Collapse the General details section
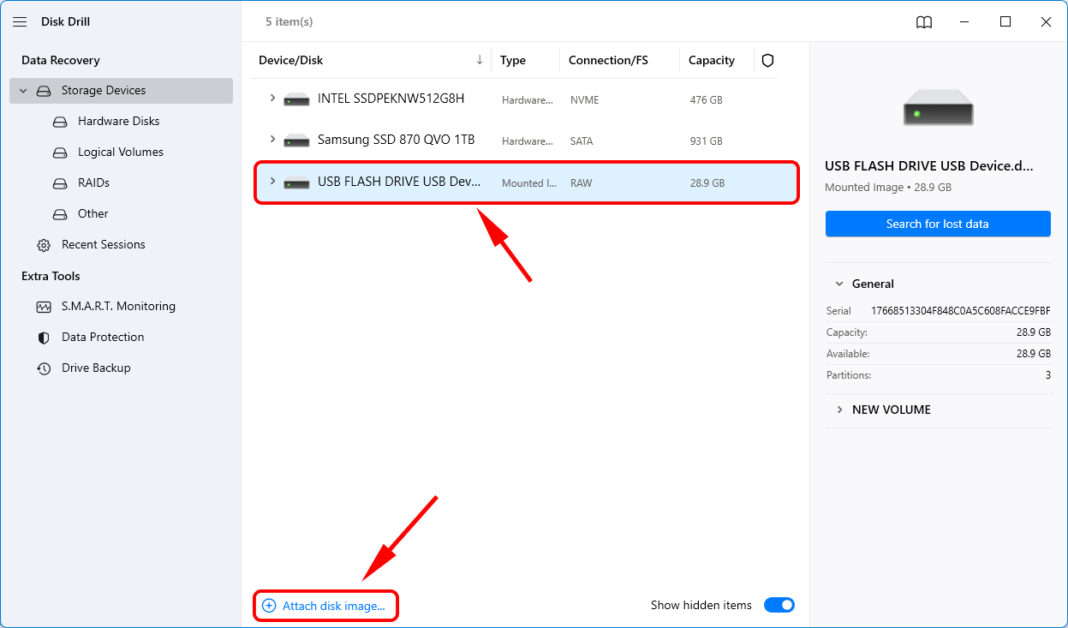 (x=837, y=284)
